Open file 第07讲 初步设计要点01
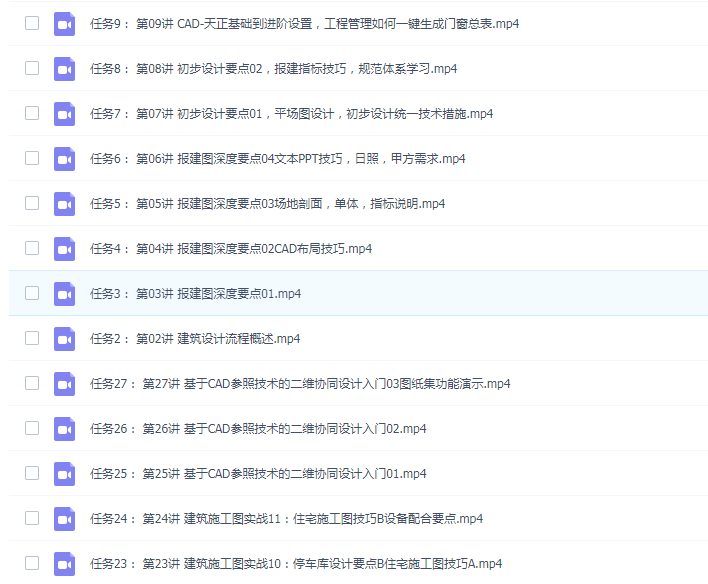708x584 pixels. tap(292, 113)
